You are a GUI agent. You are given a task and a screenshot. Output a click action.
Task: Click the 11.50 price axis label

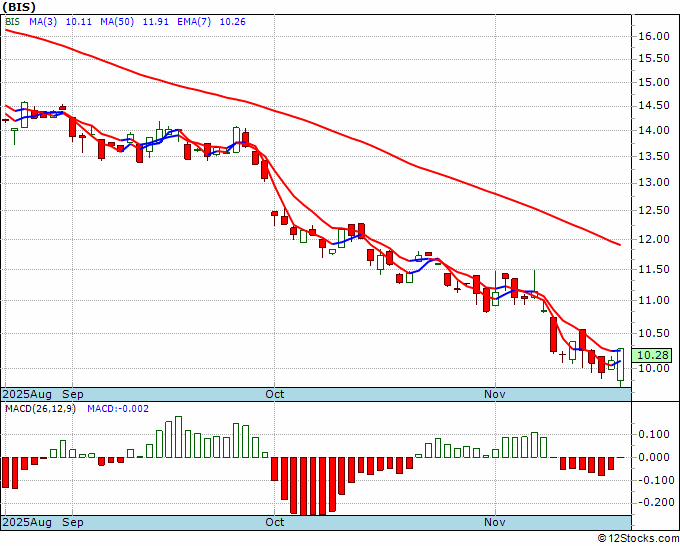(x=654, y=269)
